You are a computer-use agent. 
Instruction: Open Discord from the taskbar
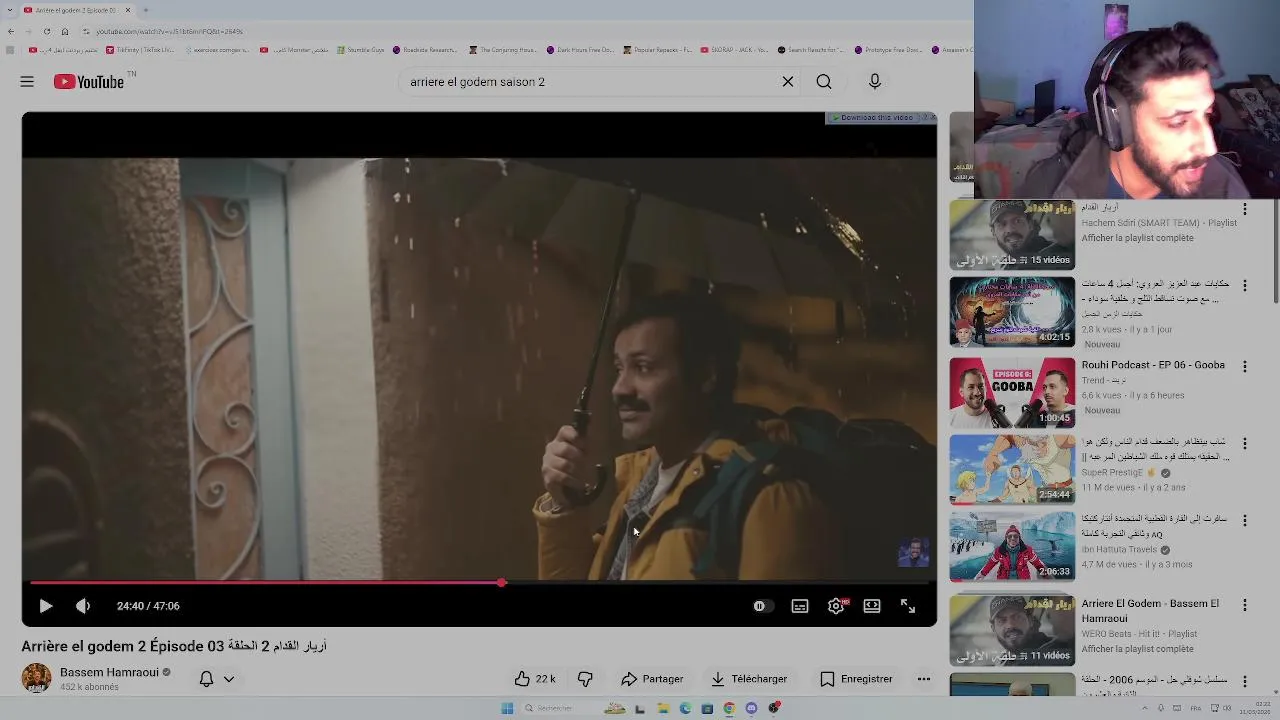751,708
